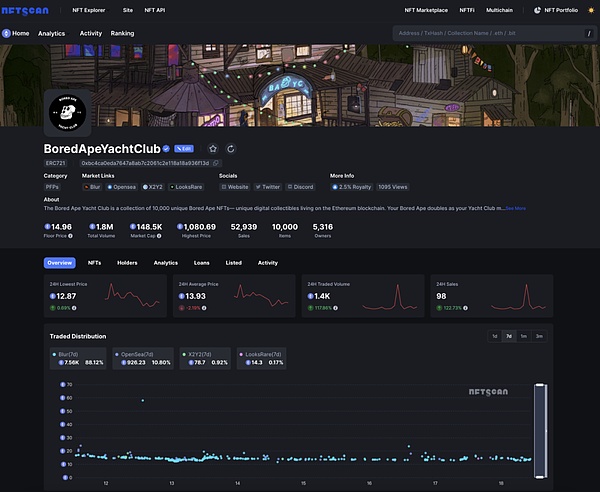Expand the Analytics navigation menu
Screen dimensions: 600x492
(54, 33)
